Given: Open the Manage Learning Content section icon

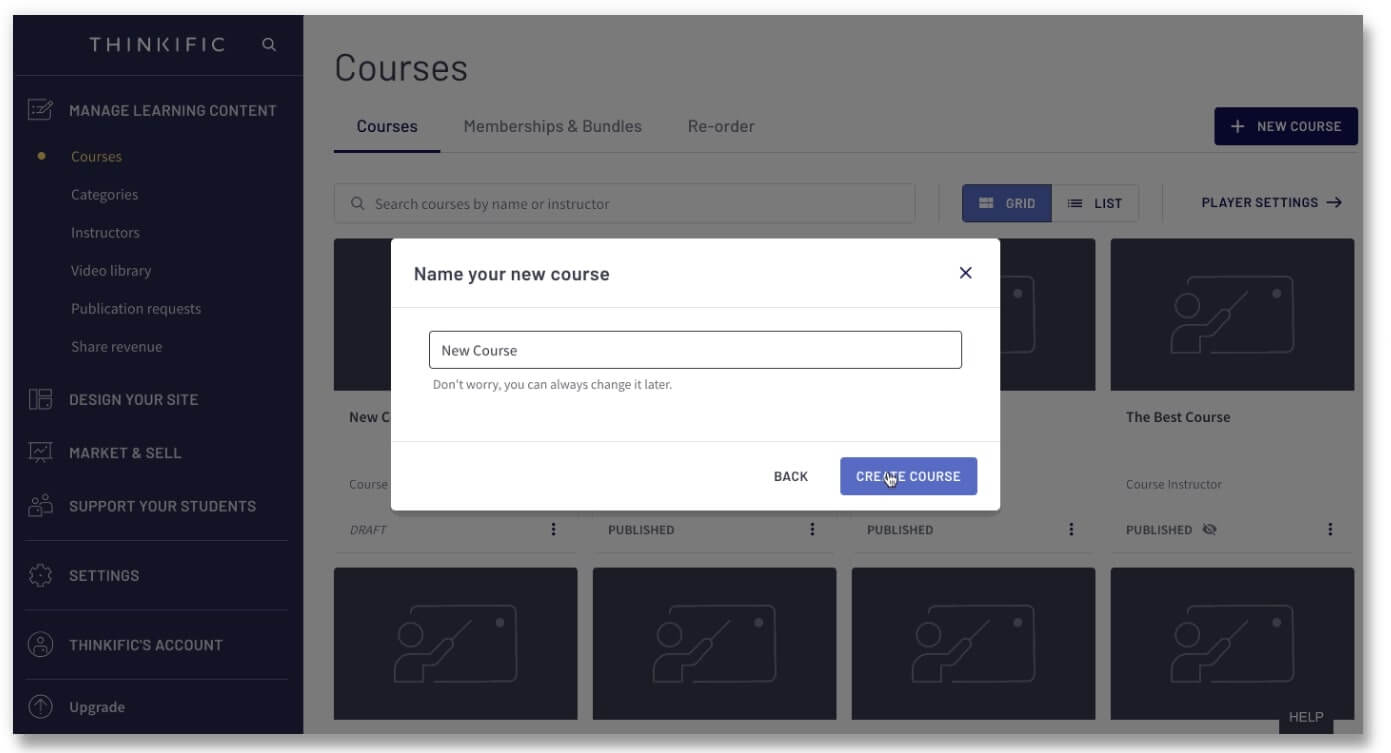Looking at the screenshot, I should tap(31, 110).
